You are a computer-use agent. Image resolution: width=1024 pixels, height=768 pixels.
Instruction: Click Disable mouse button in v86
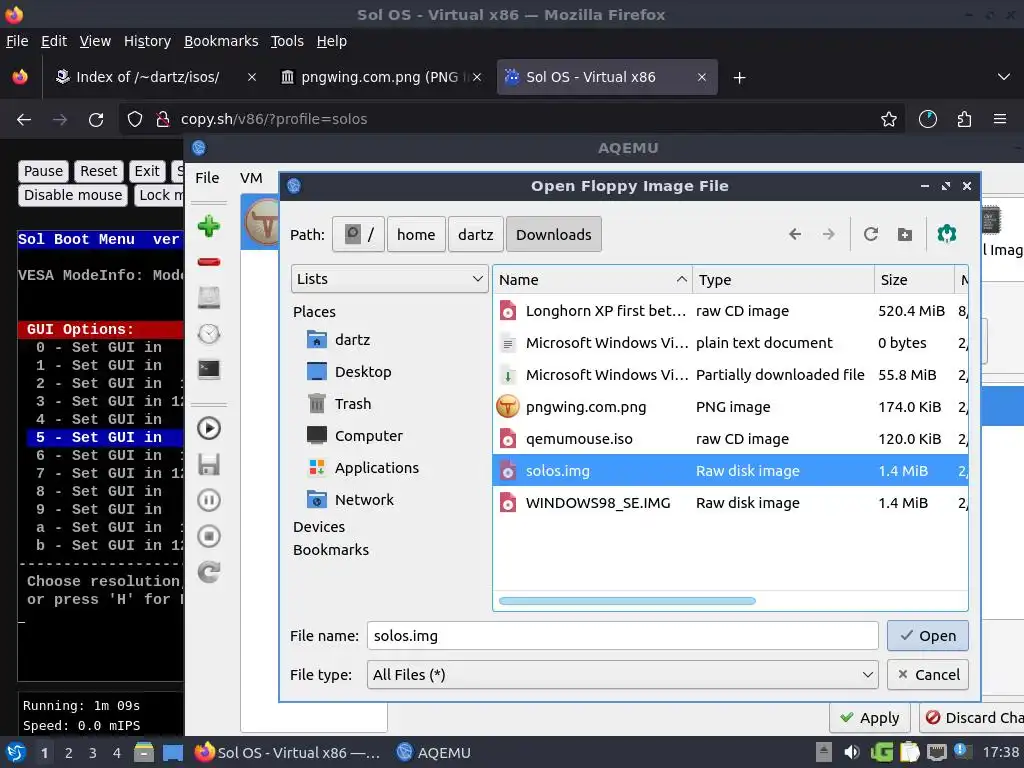[x=72, y=195]
